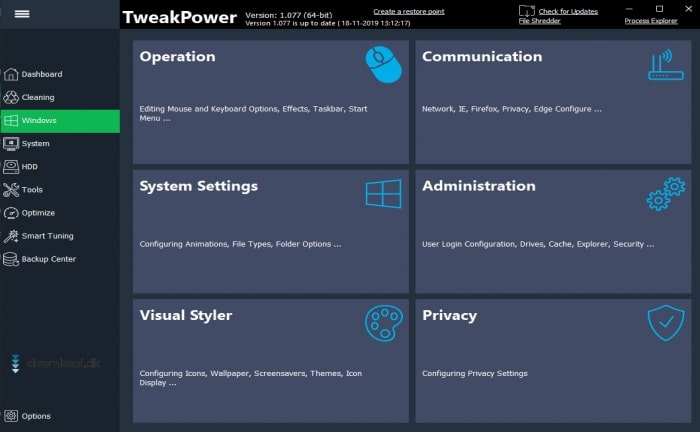Click the Windows logo in System Settings tile
This screenshot has width=700, height=432.
[383, 194]
